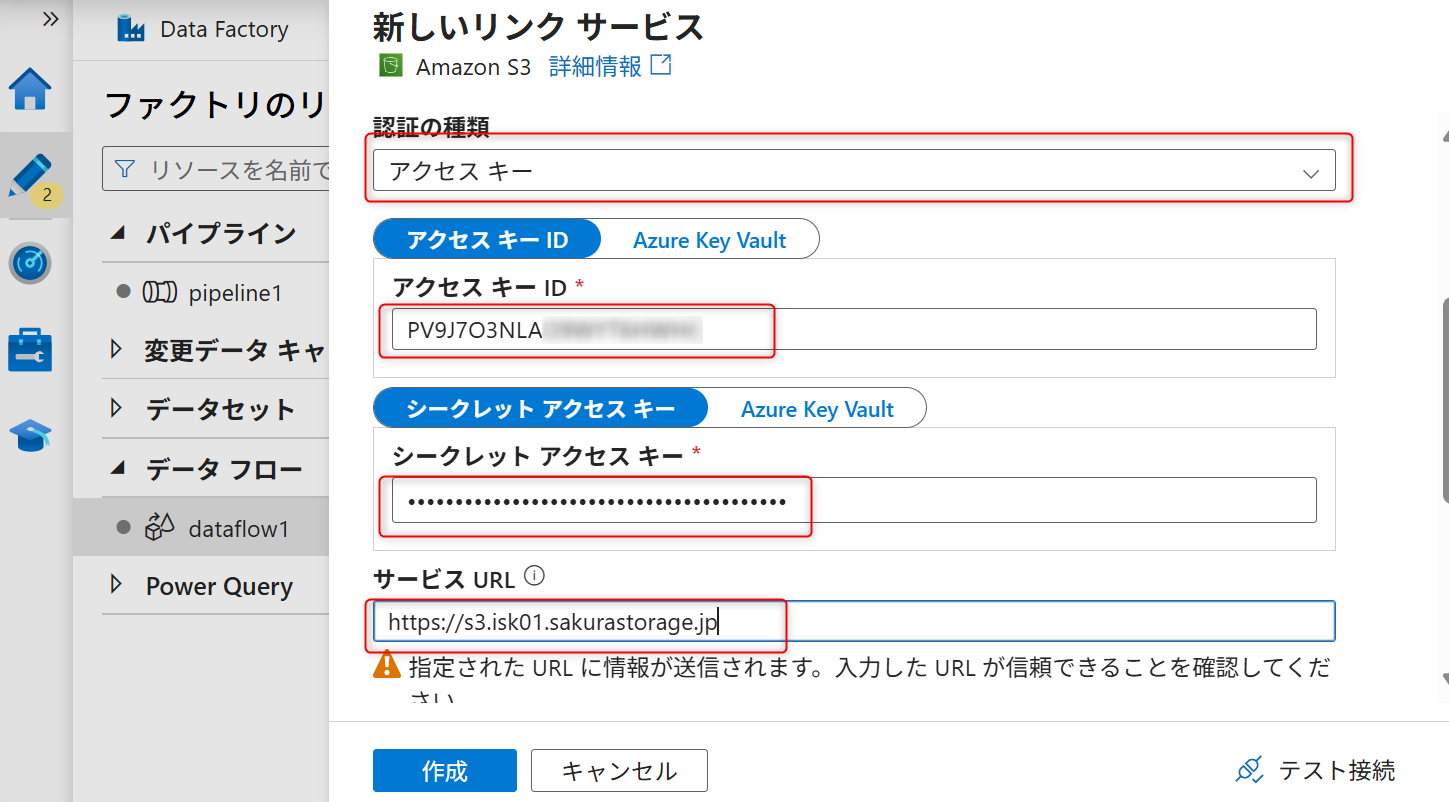
Task: Expand the データセット section
Action: coord(117,408)
